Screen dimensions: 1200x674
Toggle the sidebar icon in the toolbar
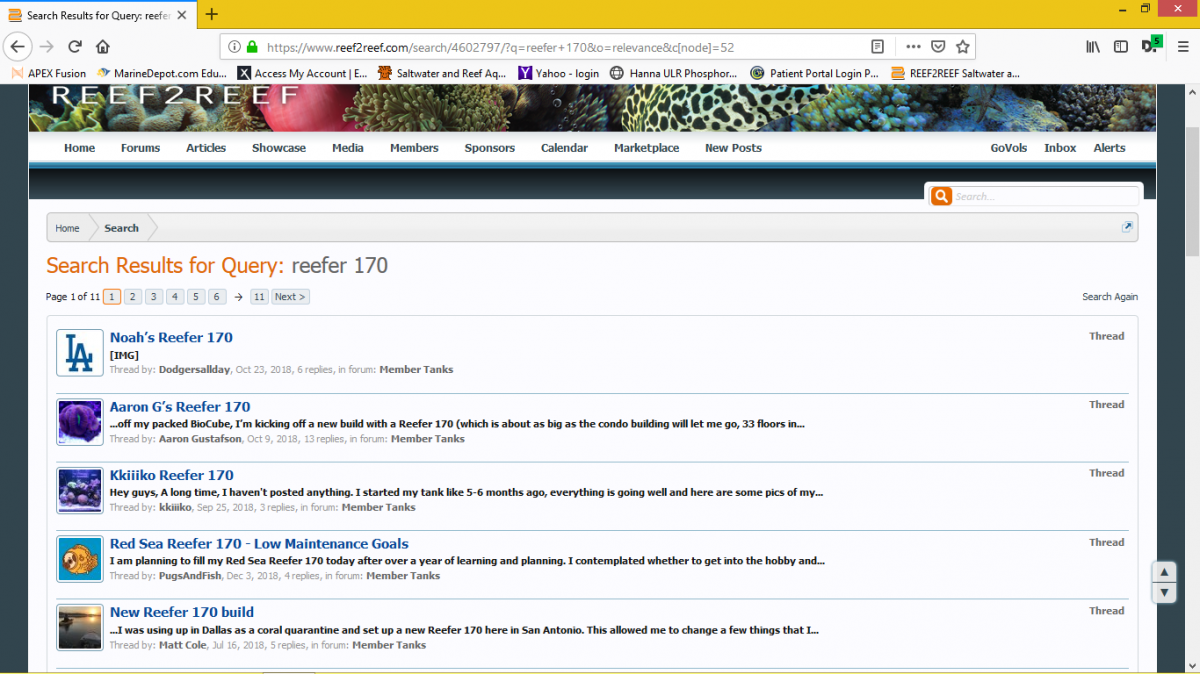click(x=1121, y=47)
